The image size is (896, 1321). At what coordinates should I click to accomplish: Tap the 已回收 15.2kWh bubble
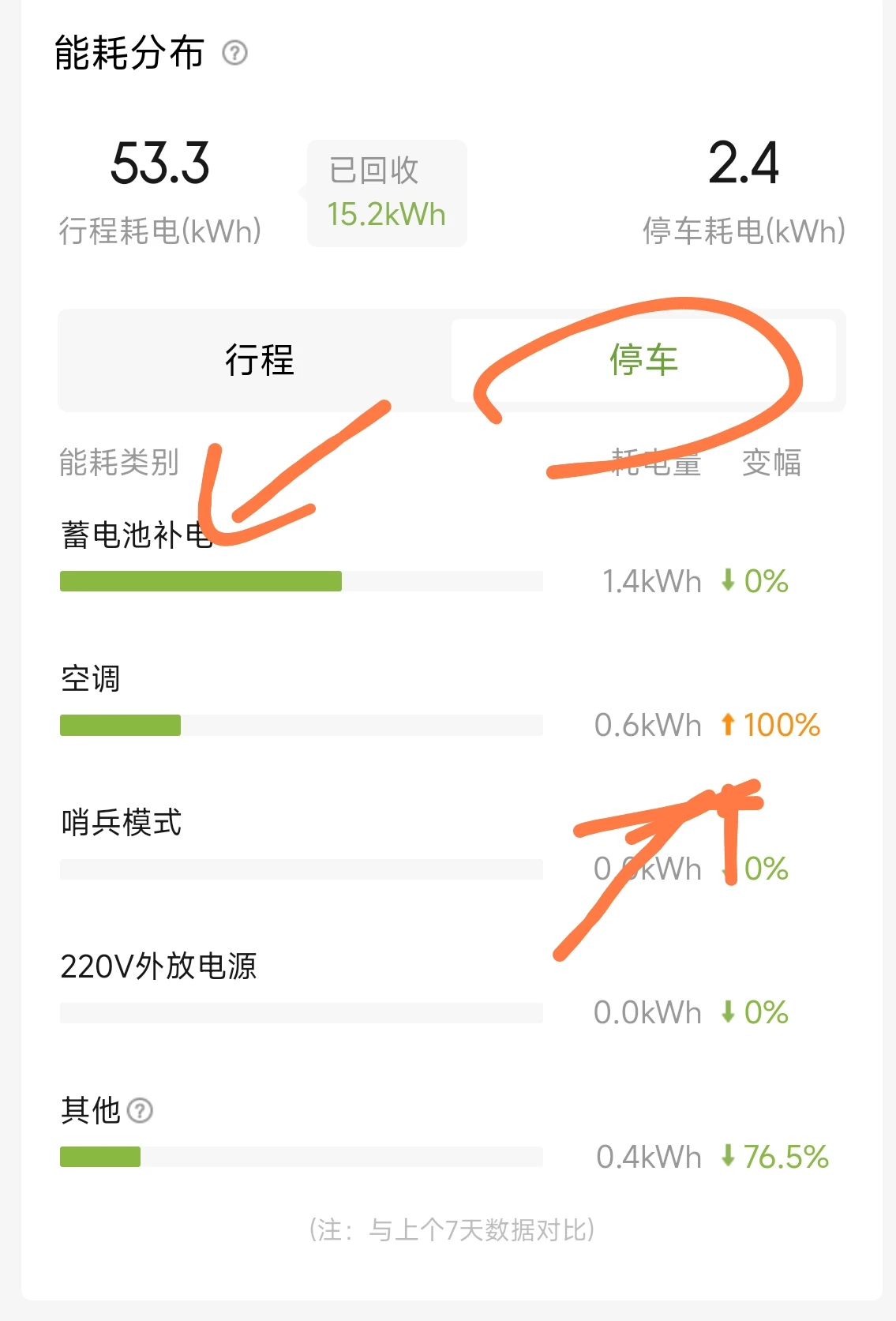point(387,193)
